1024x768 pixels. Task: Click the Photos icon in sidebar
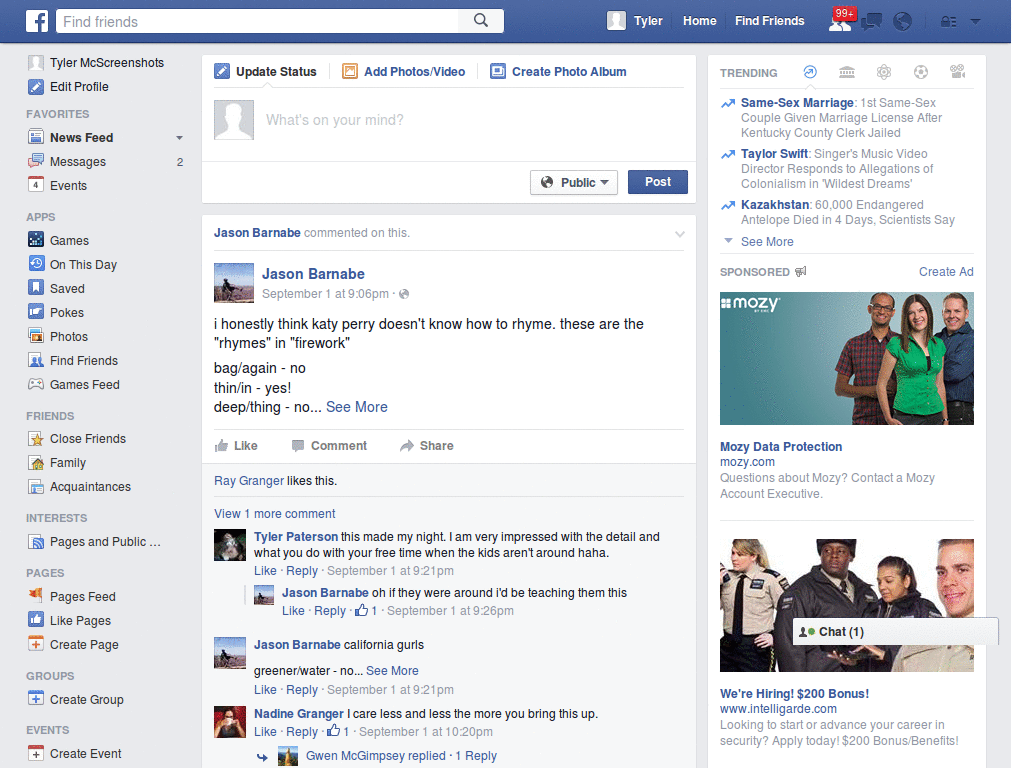[x=36, y=336]
